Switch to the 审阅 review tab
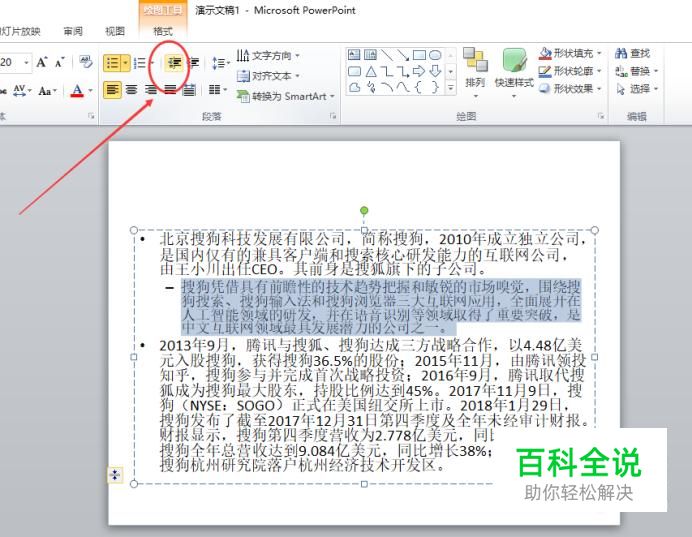 [73, 31]
